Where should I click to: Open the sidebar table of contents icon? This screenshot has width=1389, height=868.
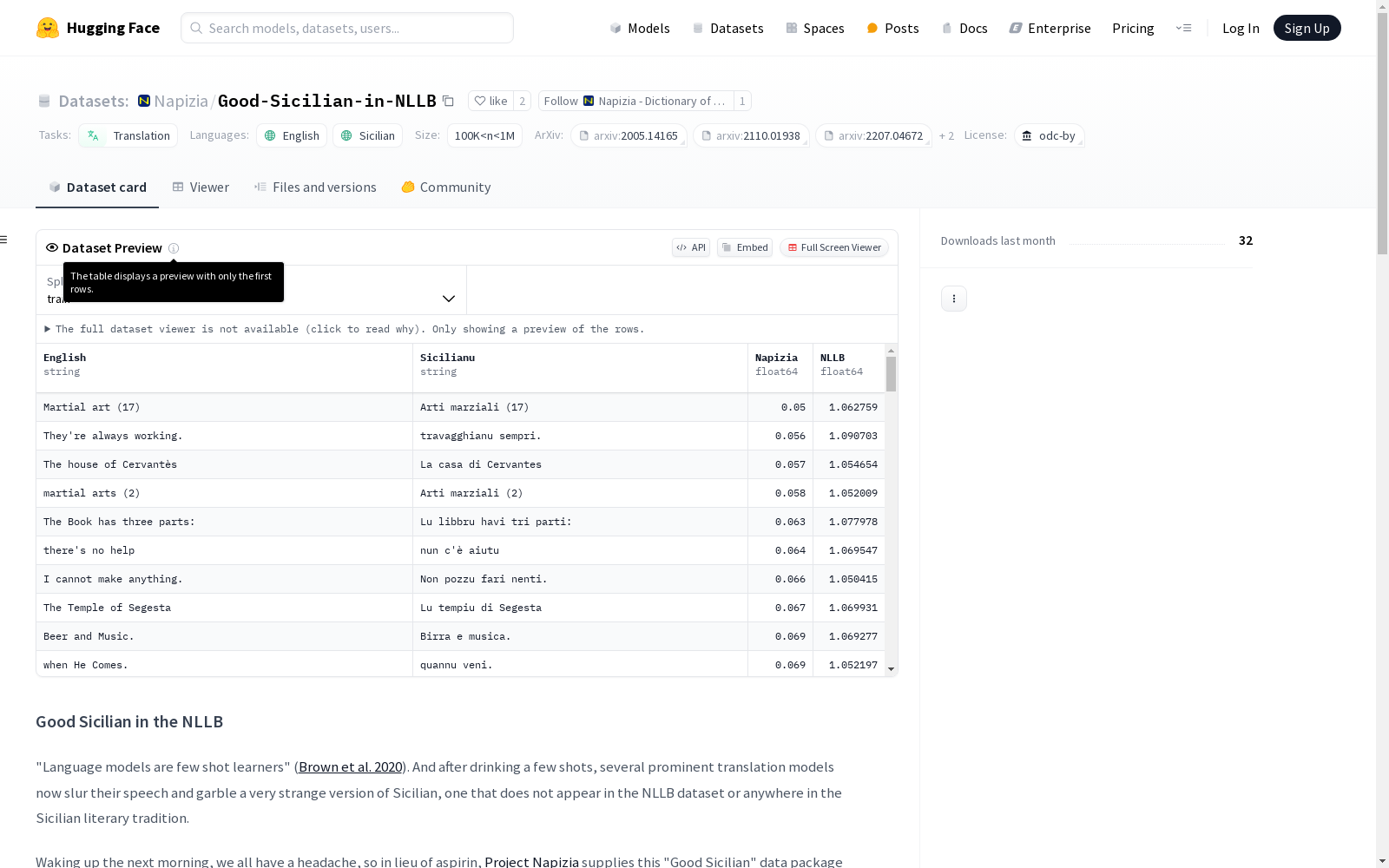click(4, 240)
